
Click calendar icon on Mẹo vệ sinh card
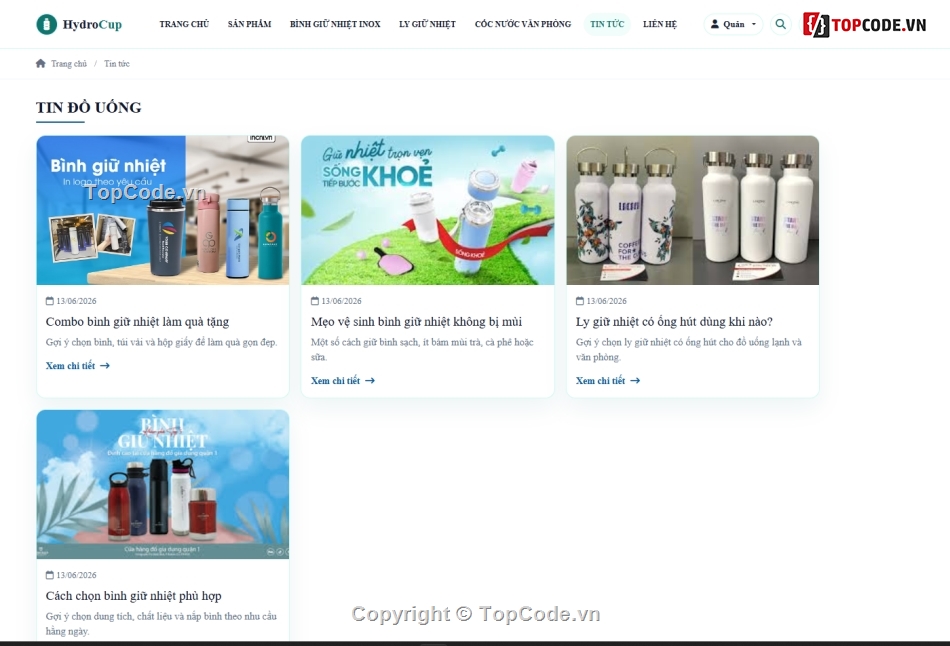314,301
